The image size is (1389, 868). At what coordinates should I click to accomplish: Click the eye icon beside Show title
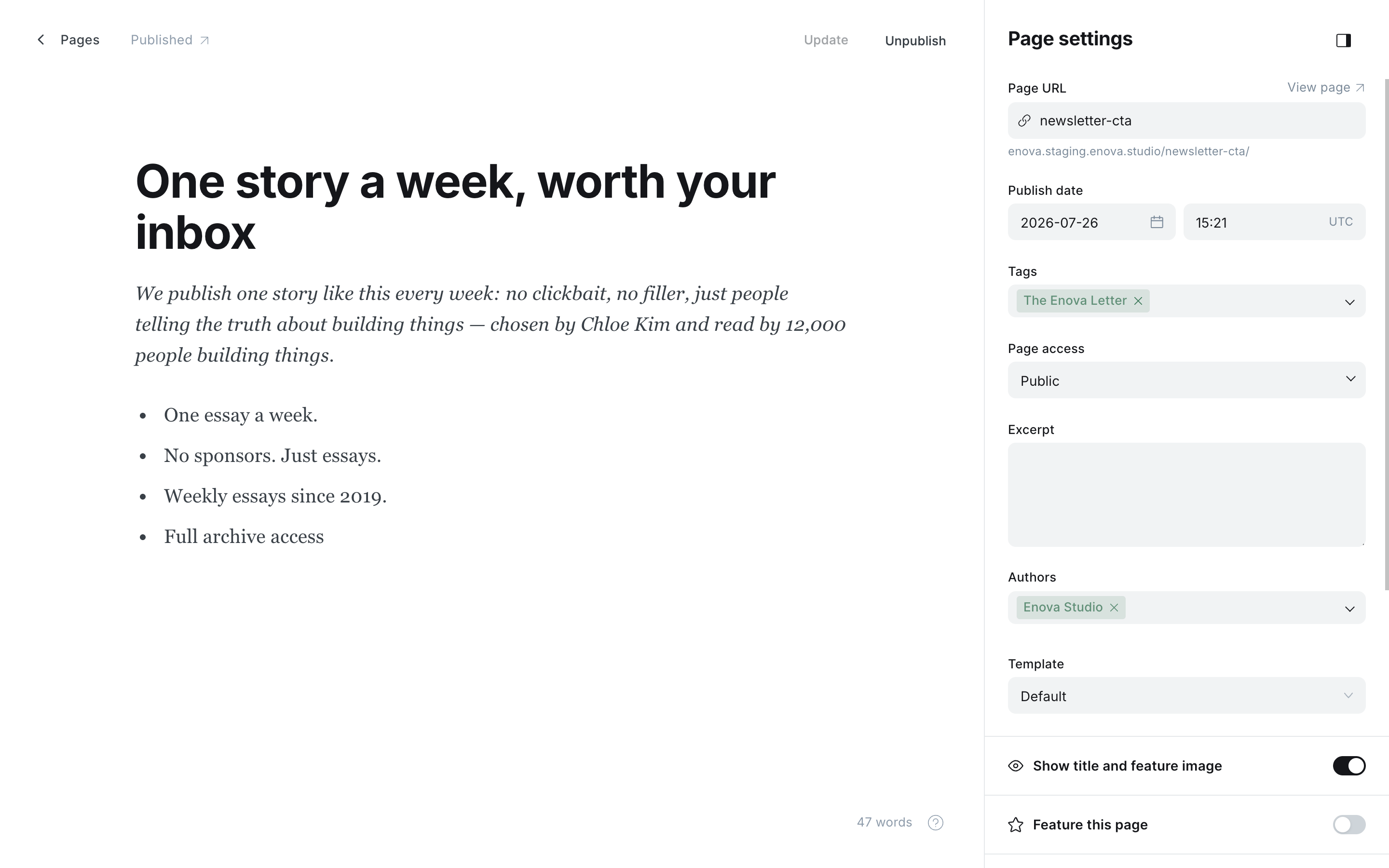coord(1015,766)
